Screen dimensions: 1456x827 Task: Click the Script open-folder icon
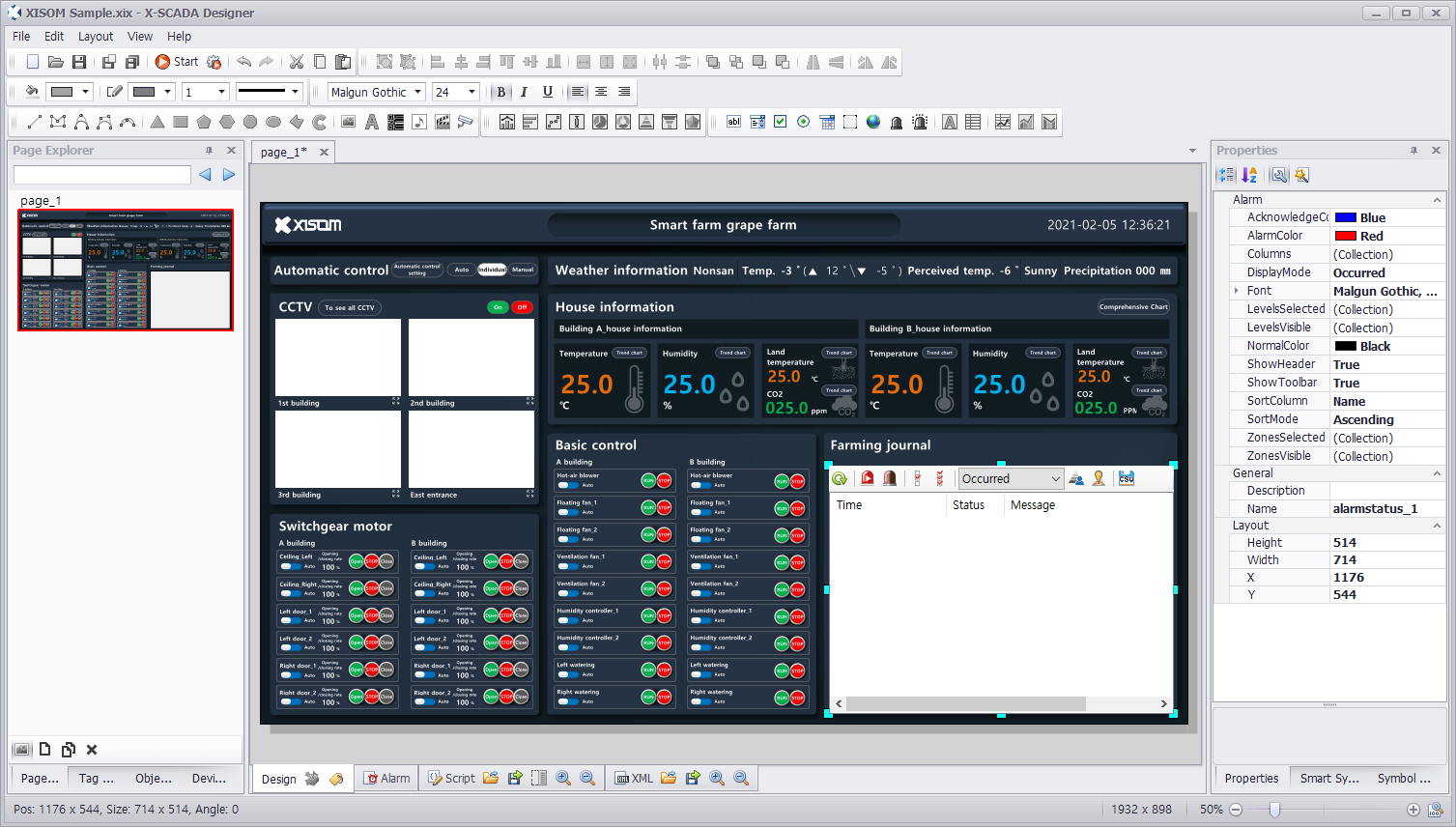[x=491, y=778]
